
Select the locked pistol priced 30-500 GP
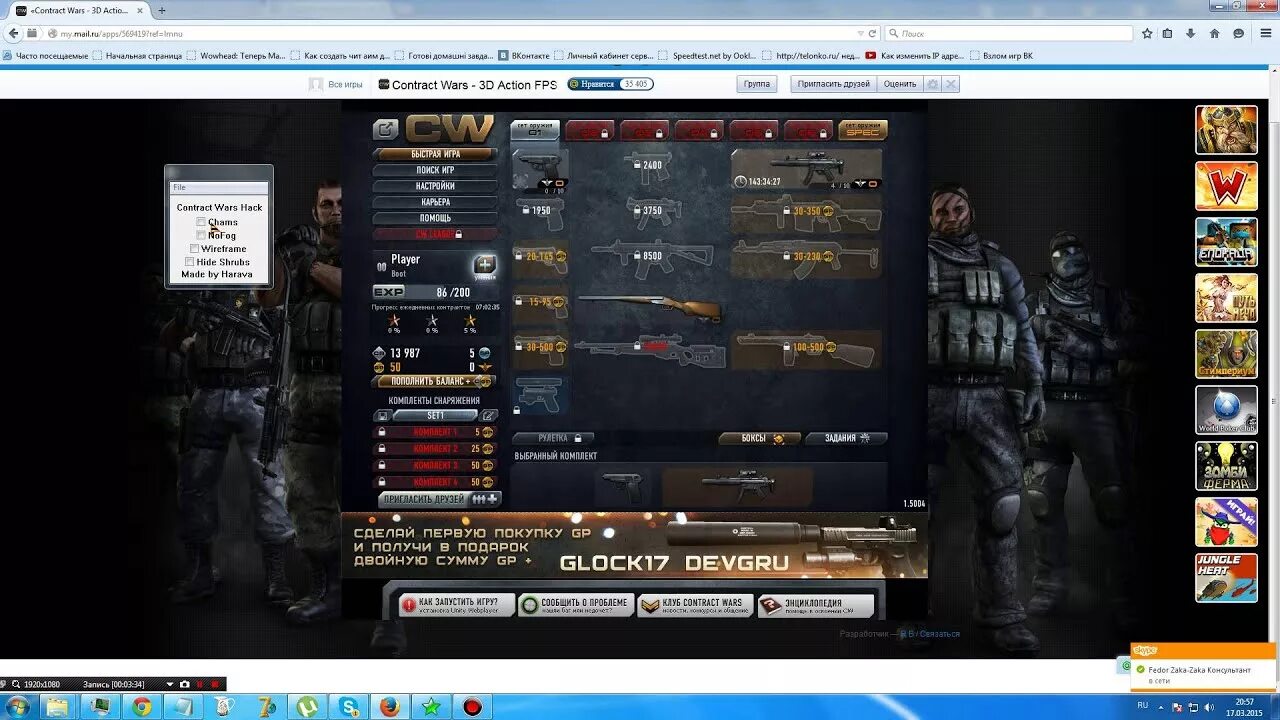pos(540,348)
